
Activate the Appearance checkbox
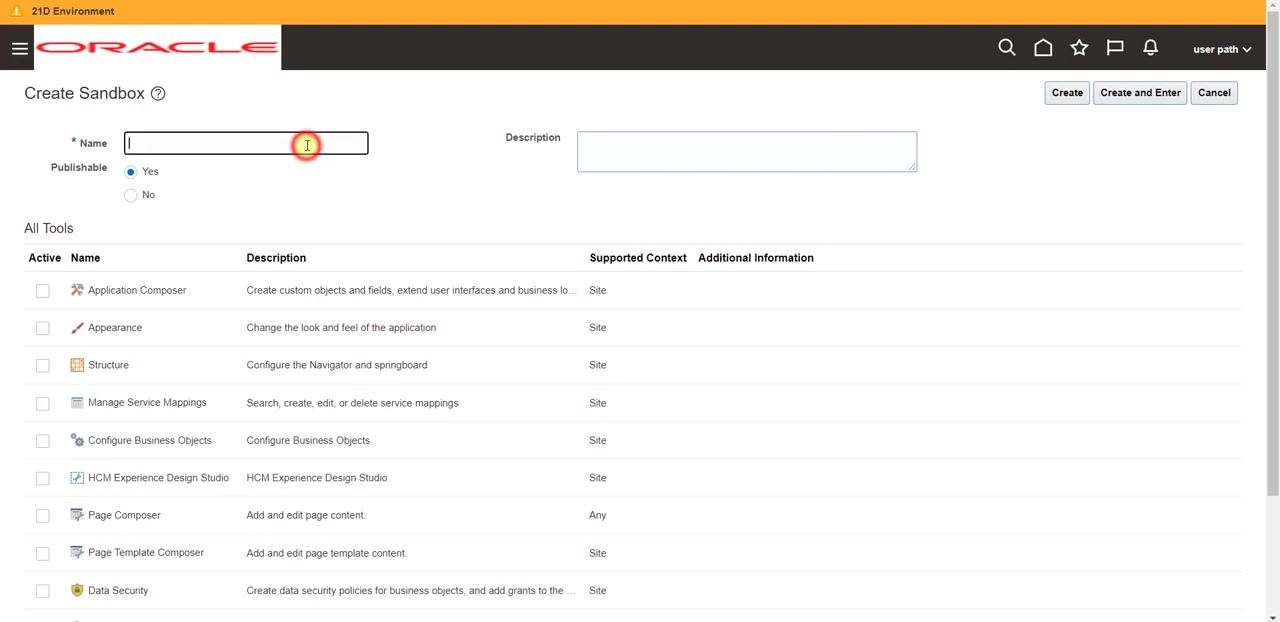pyautogui.click(x=42, y=328)
